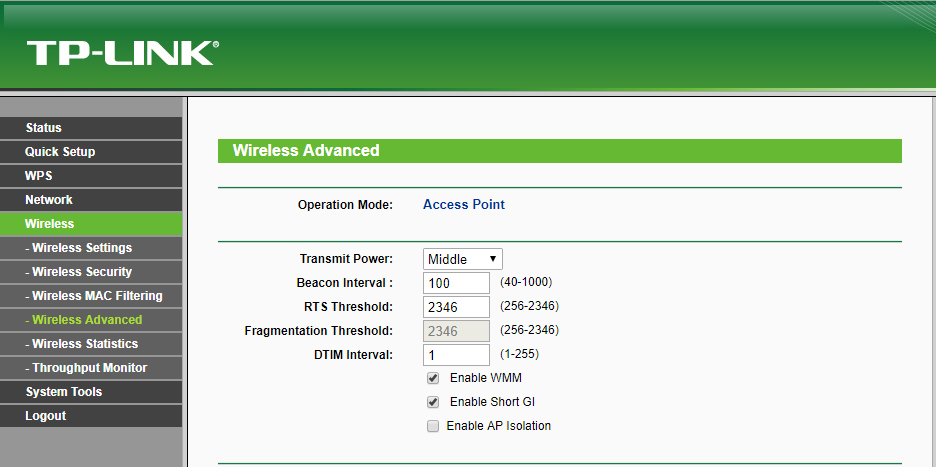936x467 pixels.
Task: Uncheck the Enable Short GI checkbox
Action: (x=433, y=402)
